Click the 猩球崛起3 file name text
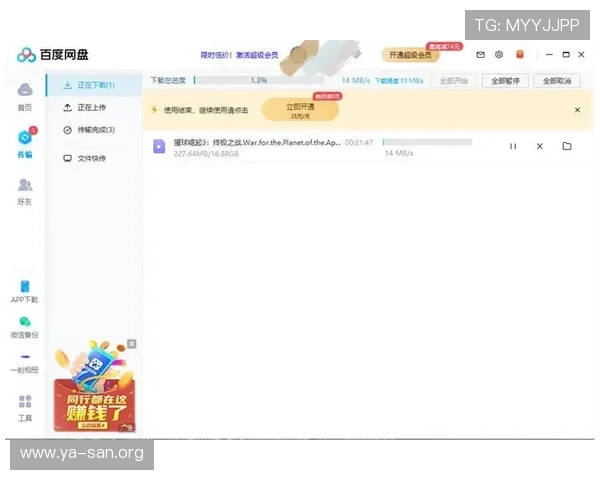The image size is (600, 480). [x=257, y=142]
